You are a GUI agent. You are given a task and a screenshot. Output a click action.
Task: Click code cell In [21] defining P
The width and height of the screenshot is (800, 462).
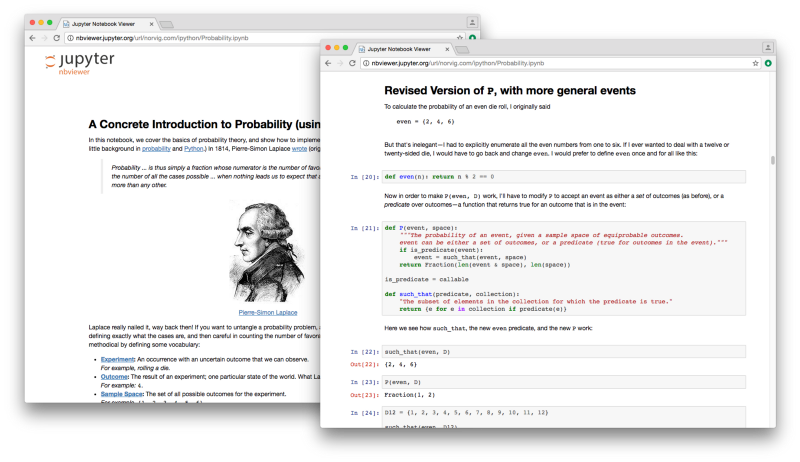(x=564, y=268)
